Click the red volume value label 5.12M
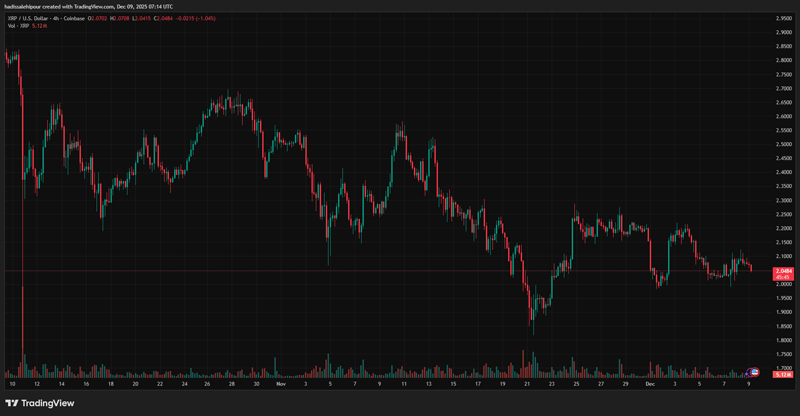This screenshot has width=800, height=416. (781, 373)
